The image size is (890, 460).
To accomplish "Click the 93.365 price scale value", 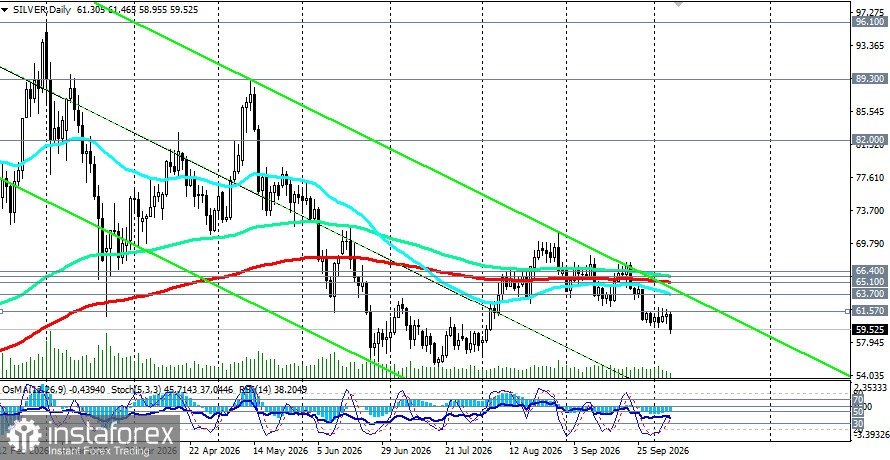I will click(x=870, y=45).
